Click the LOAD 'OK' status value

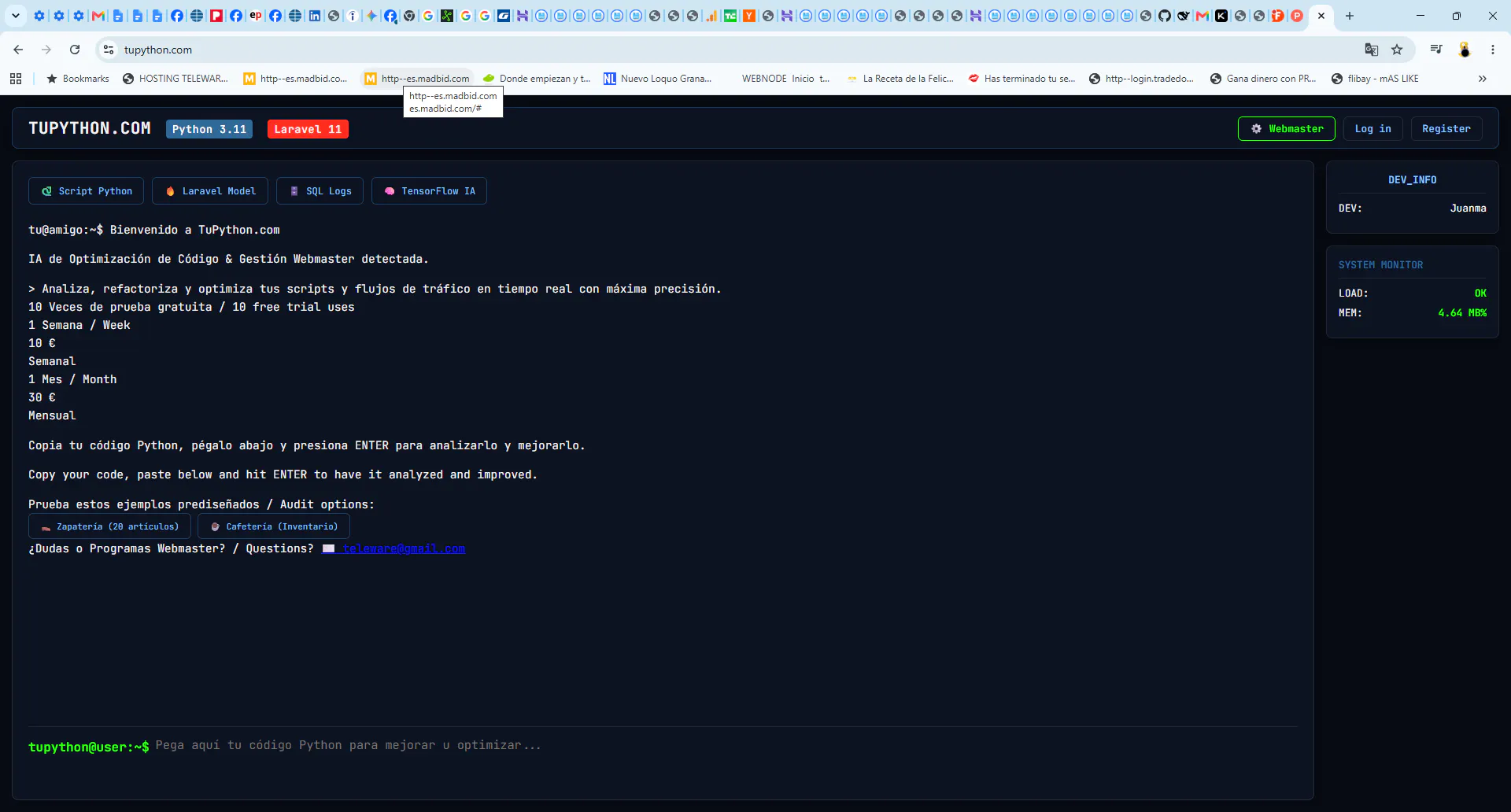(x=1480, y=293)
